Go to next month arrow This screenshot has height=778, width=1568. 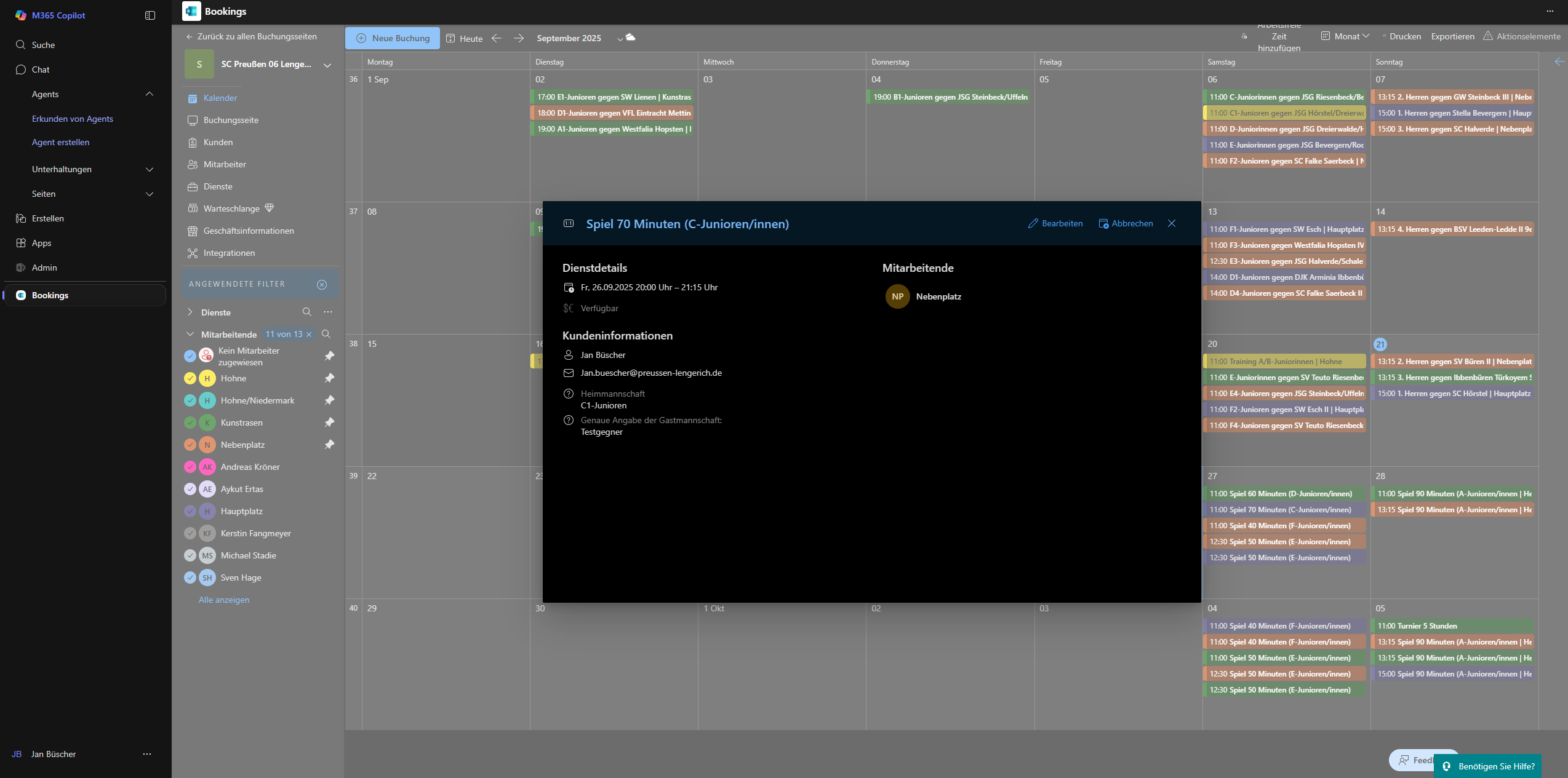519,38
